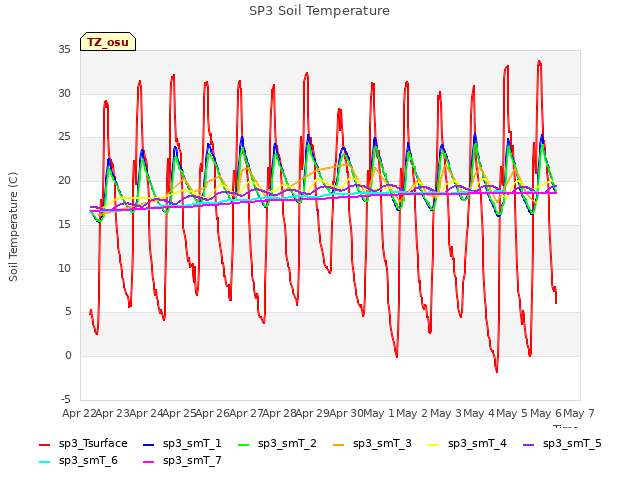
Task: Click the 35 y-axis tick label
Action: pyautogui.click(x=64, y=49)
